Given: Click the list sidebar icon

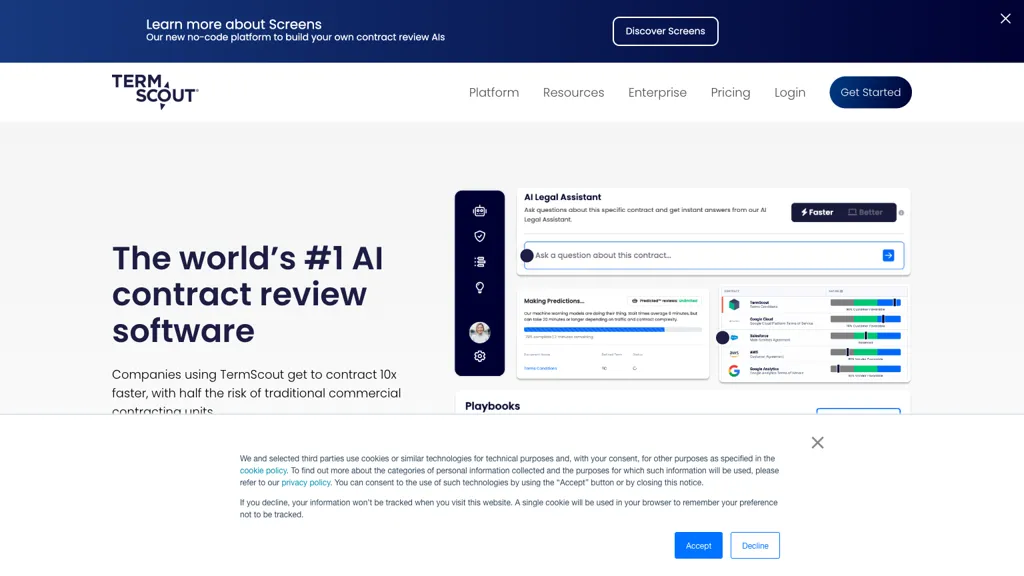Looking at the screenshot, I should point(479,262).
